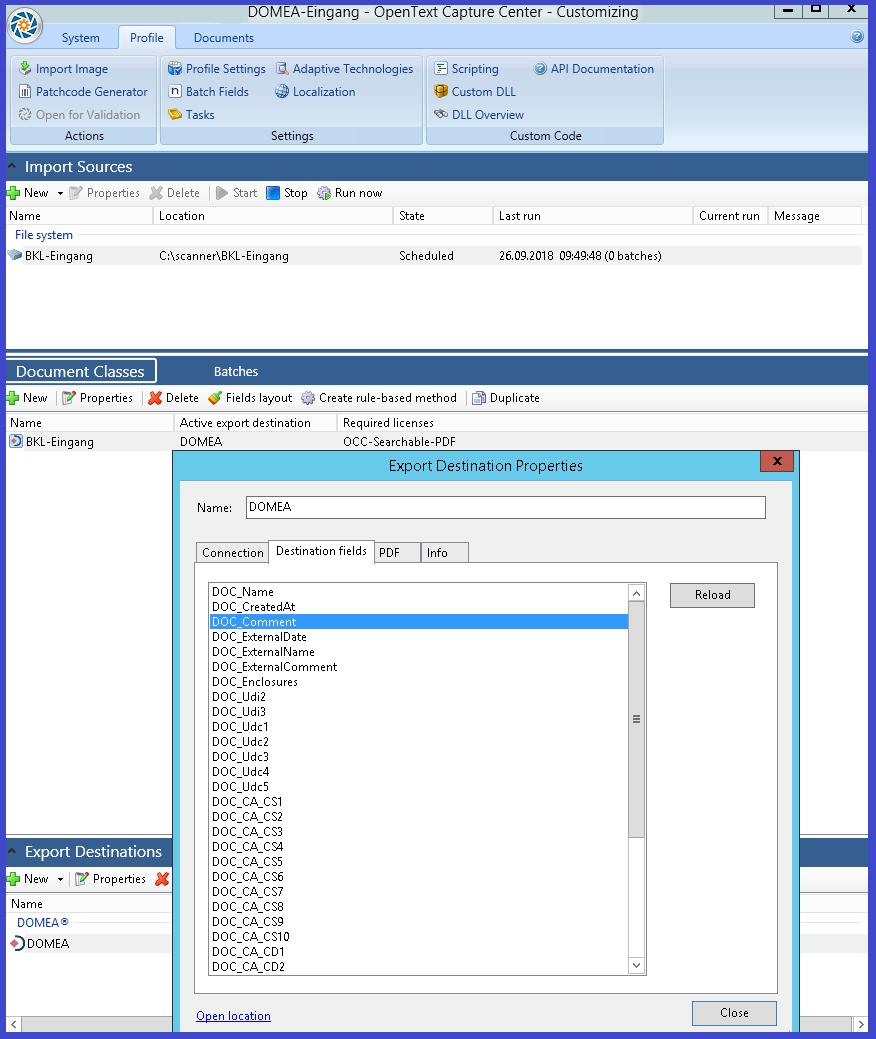Click the Name input field

pos(505,508)
